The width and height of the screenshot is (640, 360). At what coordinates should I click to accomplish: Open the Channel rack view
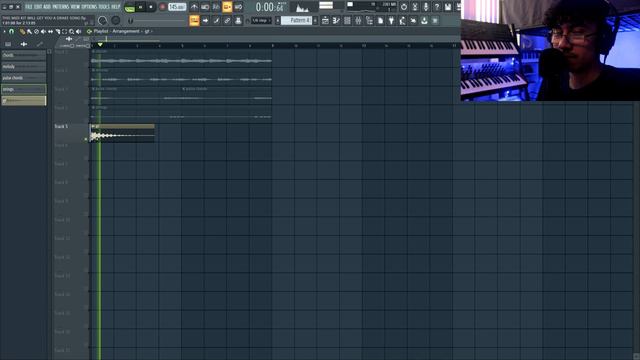[x=347, y=20]
